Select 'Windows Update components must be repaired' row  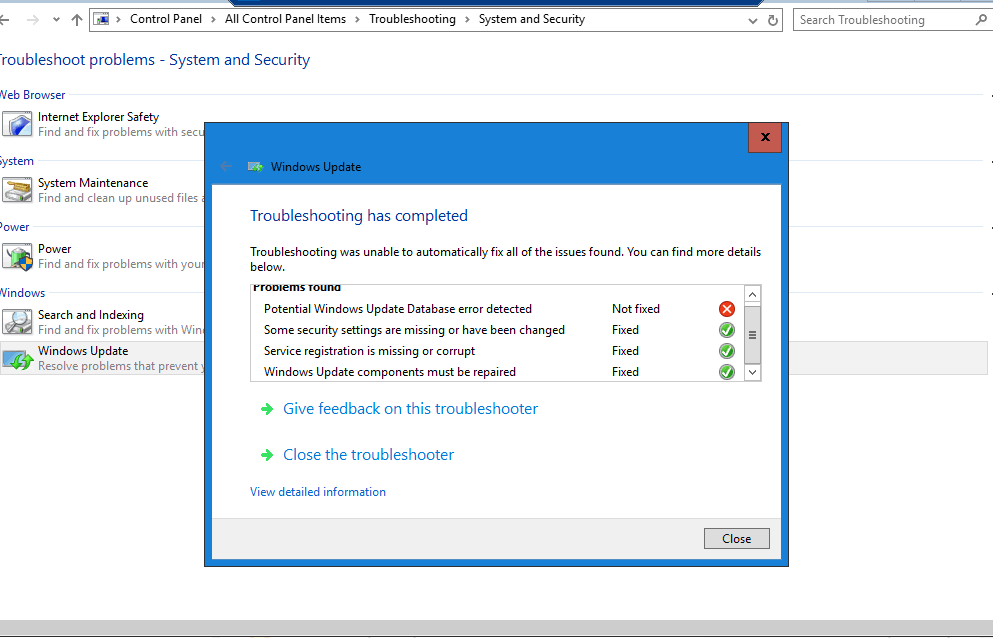click(x=497, y=372)
